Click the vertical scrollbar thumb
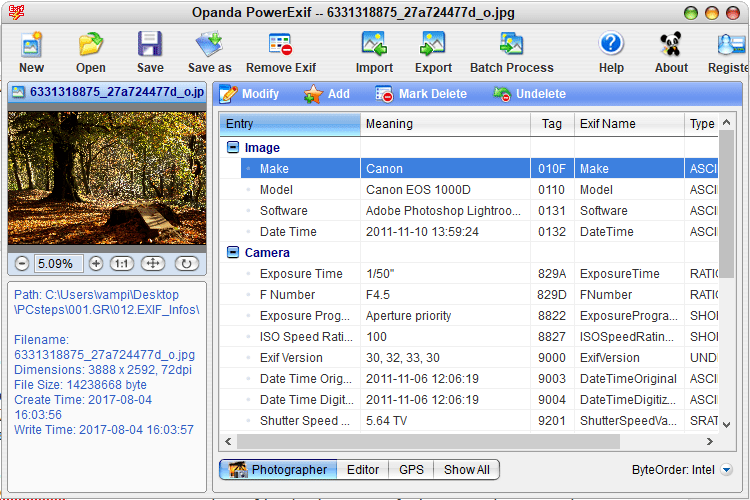Image resolution: width=750 pixels, height=500 pixels. click(727, 204)
